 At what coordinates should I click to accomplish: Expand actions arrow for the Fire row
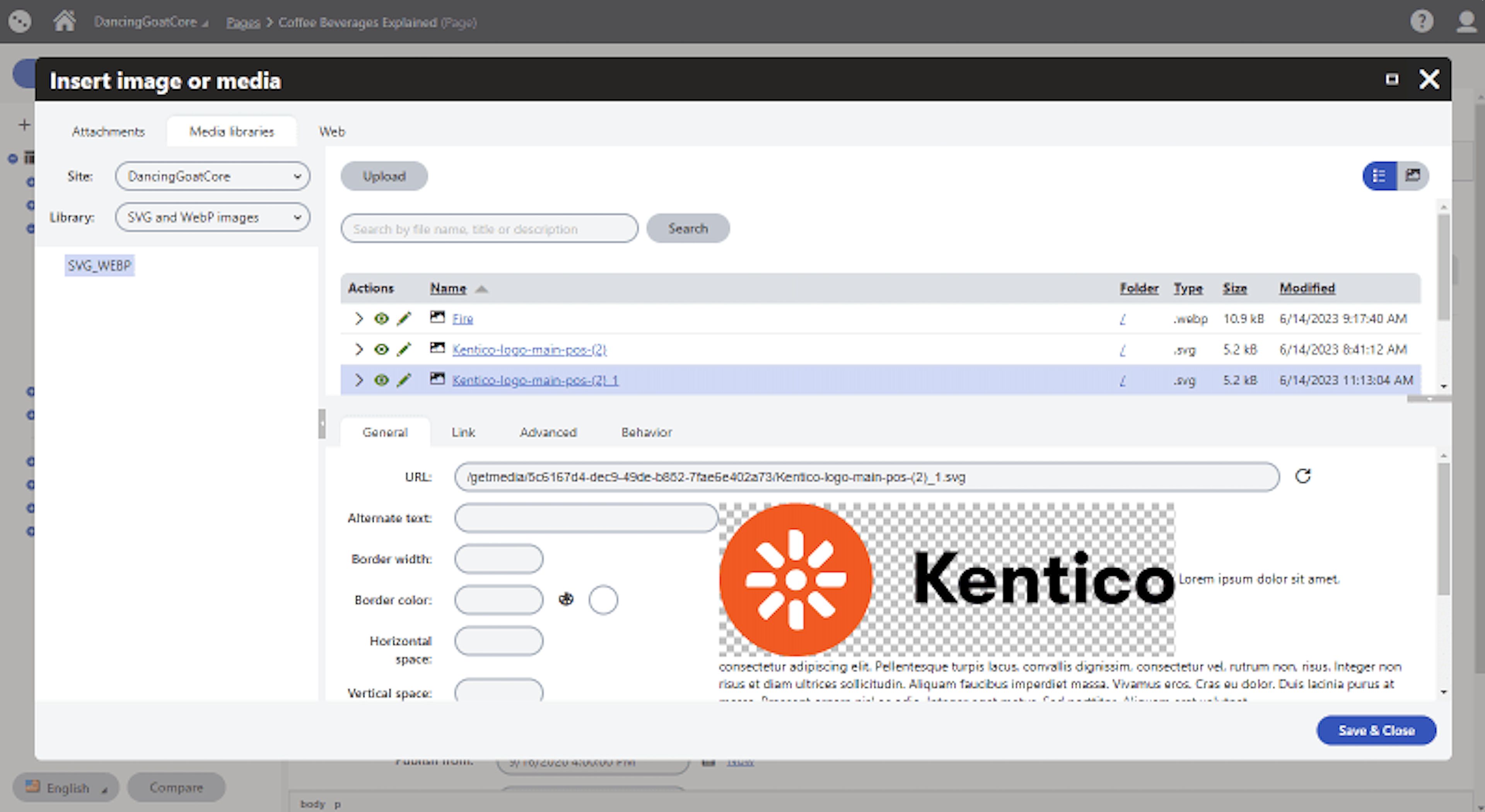tap(358, 319)
